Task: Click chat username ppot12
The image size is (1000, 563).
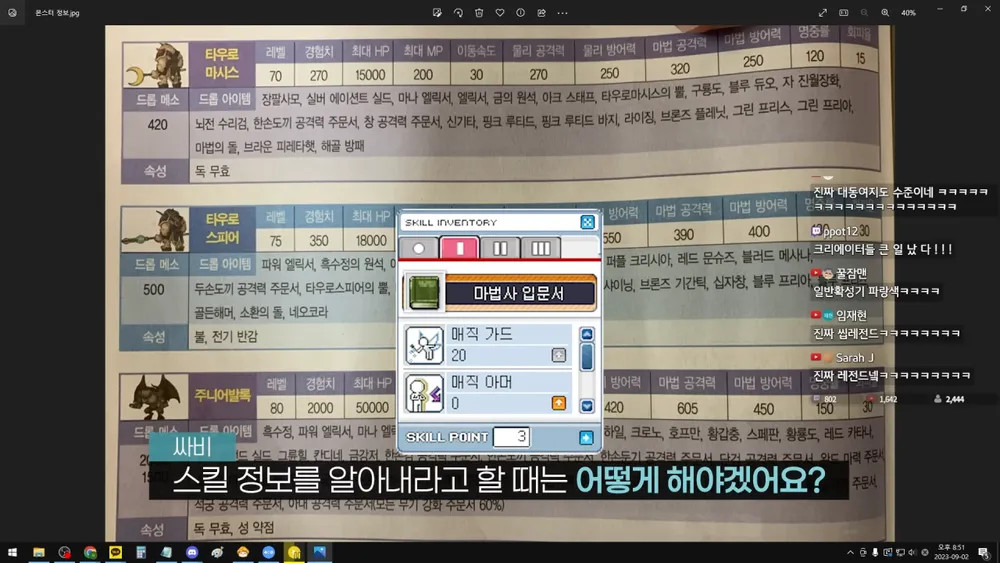Action: pyautogui.click(x=841, y=231)
